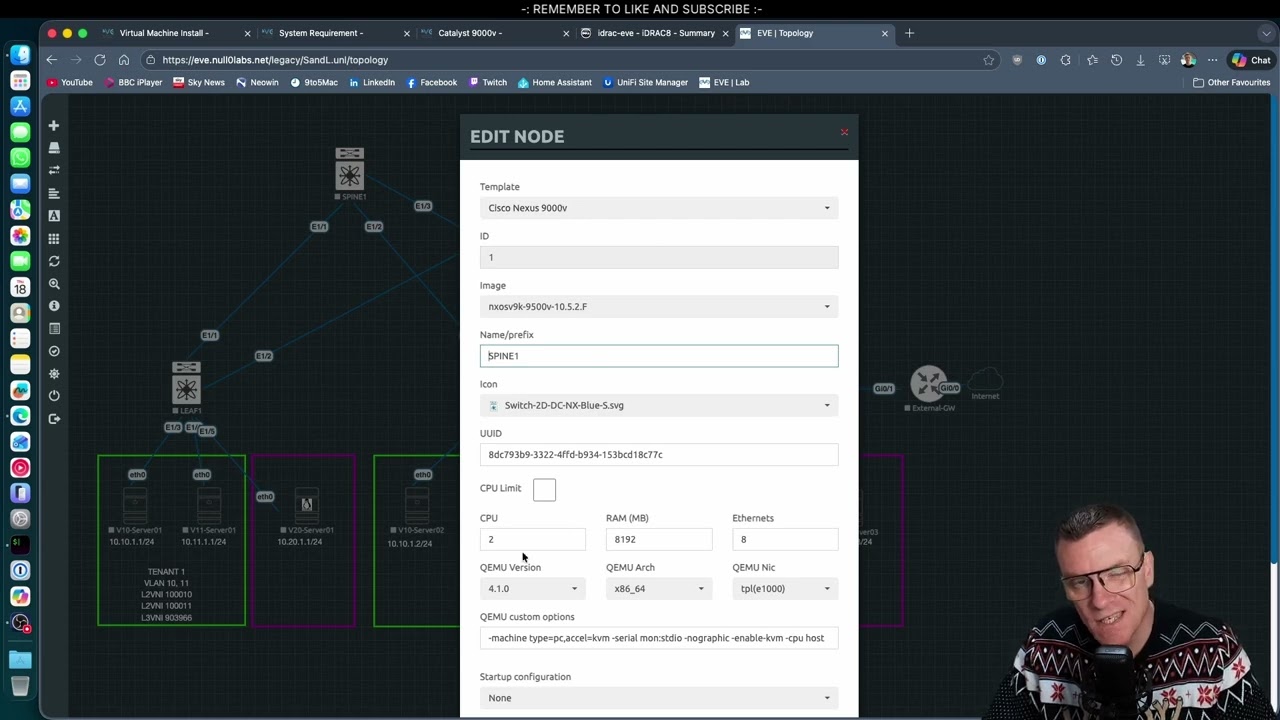
Task: Open App Store in the Dock
Action: [x=20, y=106]
